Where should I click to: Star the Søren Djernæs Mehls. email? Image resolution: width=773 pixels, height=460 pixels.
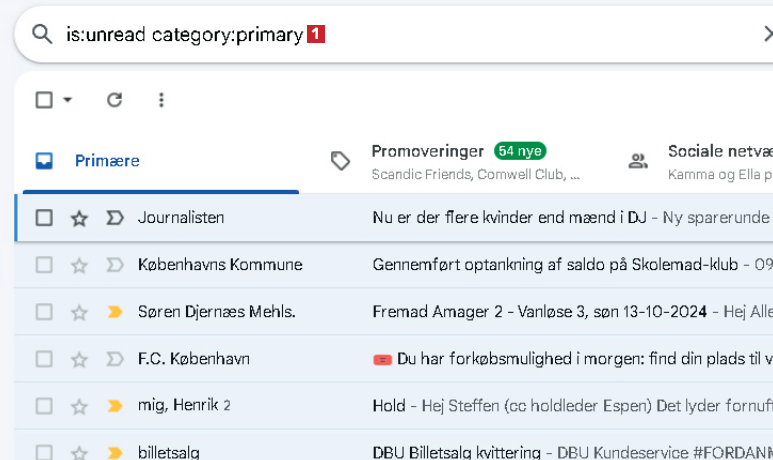point(79,312)
